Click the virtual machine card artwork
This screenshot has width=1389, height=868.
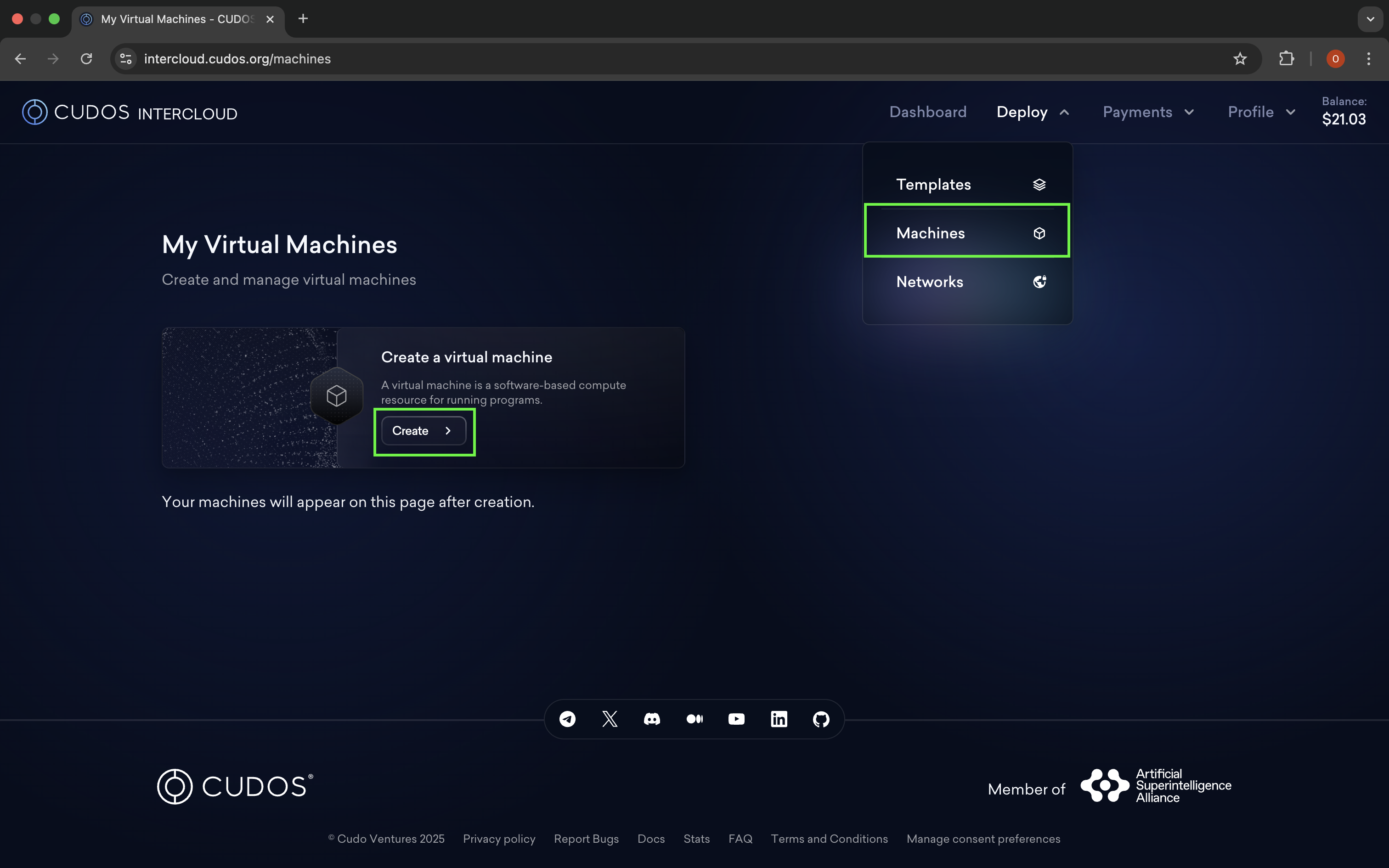(250, 397)
